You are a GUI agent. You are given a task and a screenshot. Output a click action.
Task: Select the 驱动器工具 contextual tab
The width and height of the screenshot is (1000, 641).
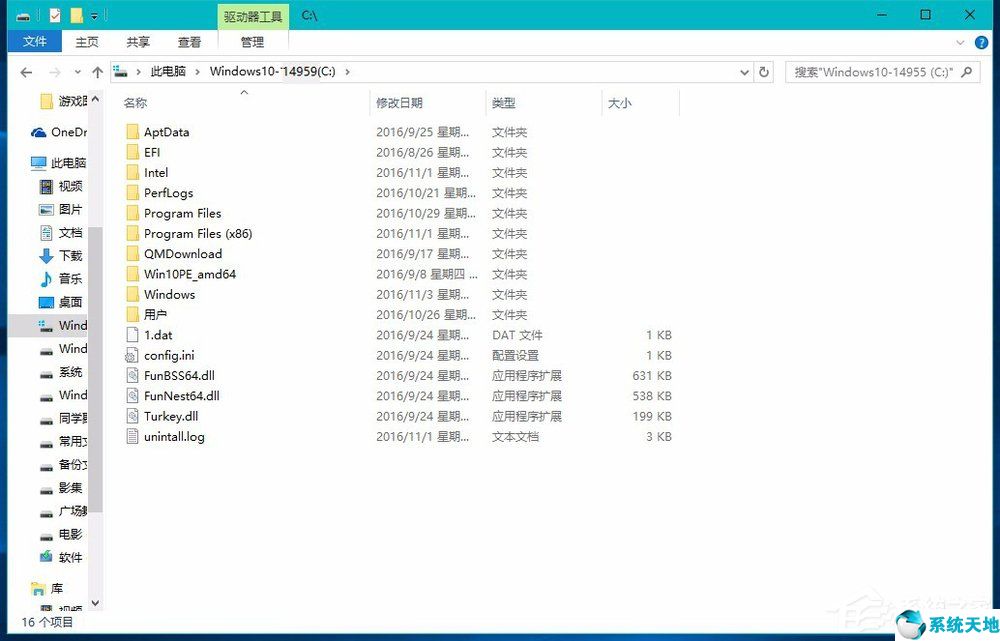pyautogui.click(x=253, y=16)
